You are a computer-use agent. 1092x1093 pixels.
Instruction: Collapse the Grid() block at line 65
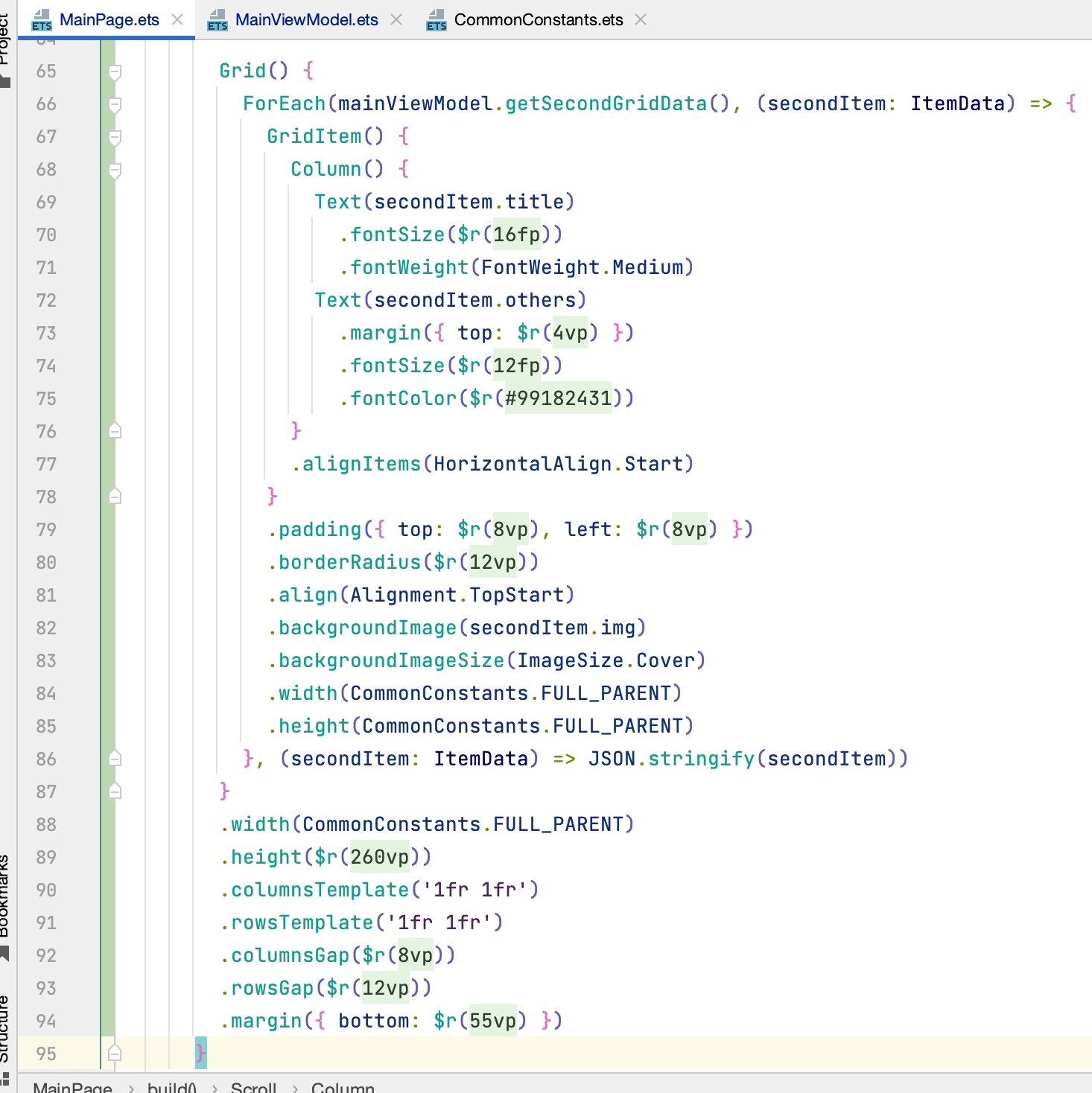click(115, 72)
